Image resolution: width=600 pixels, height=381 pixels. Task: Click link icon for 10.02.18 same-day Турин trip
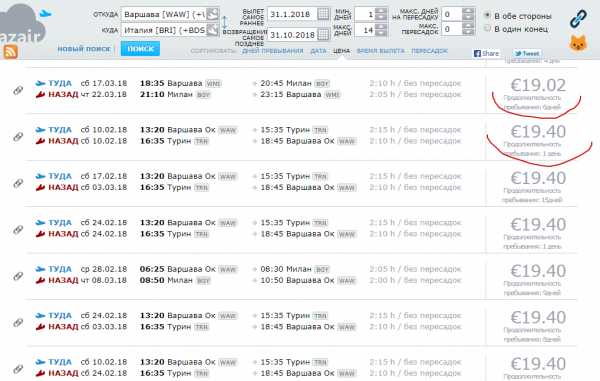coord(18,137)
